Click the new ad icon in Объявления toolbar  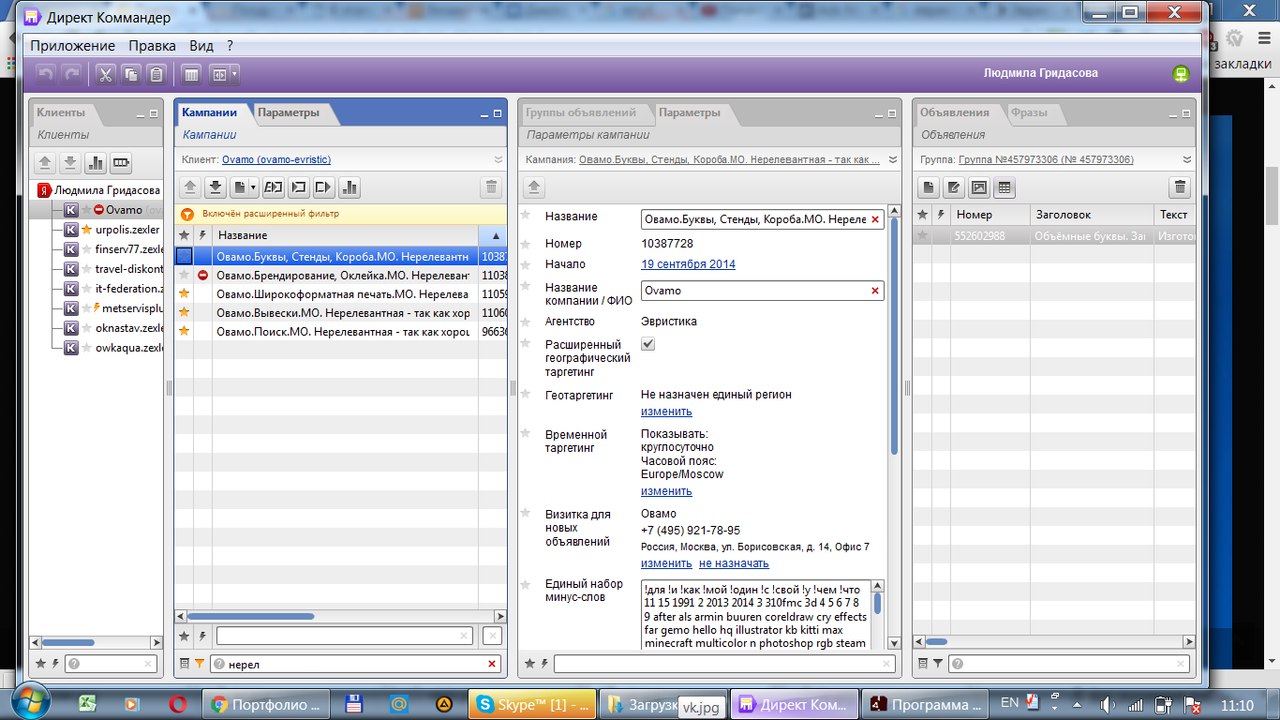point(929,187)
